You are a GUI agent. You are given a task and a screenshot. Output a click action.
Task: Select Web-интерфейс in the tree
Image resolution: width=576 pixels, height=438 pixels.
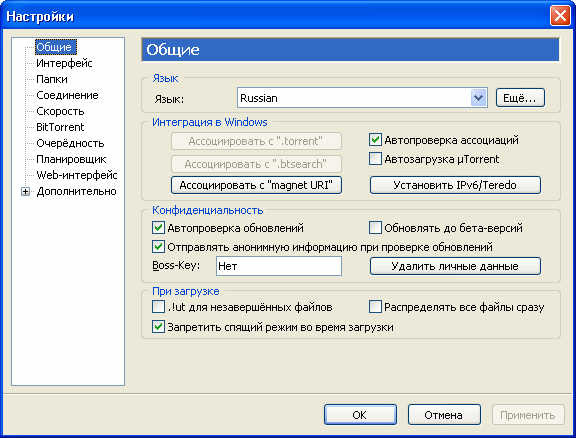pos(76,175)
